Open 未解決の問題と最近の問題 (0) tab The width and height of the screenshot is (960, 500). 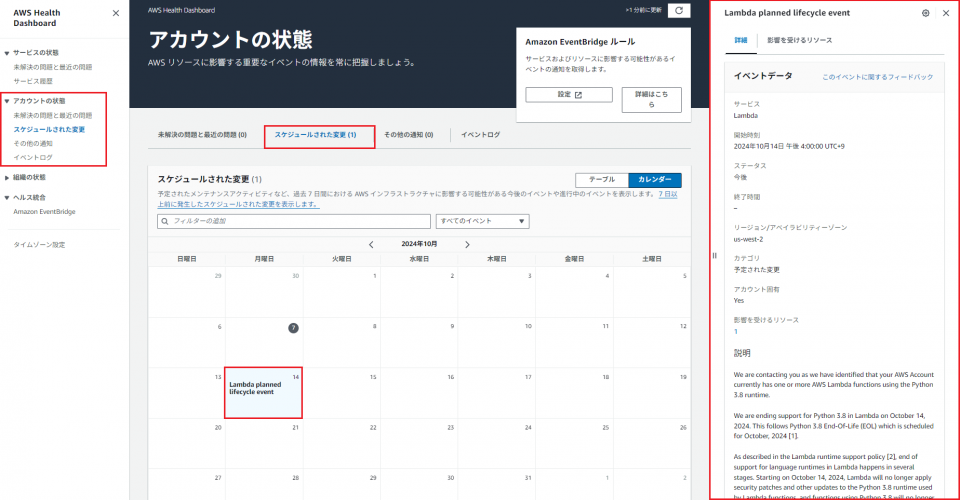point(202,135)
